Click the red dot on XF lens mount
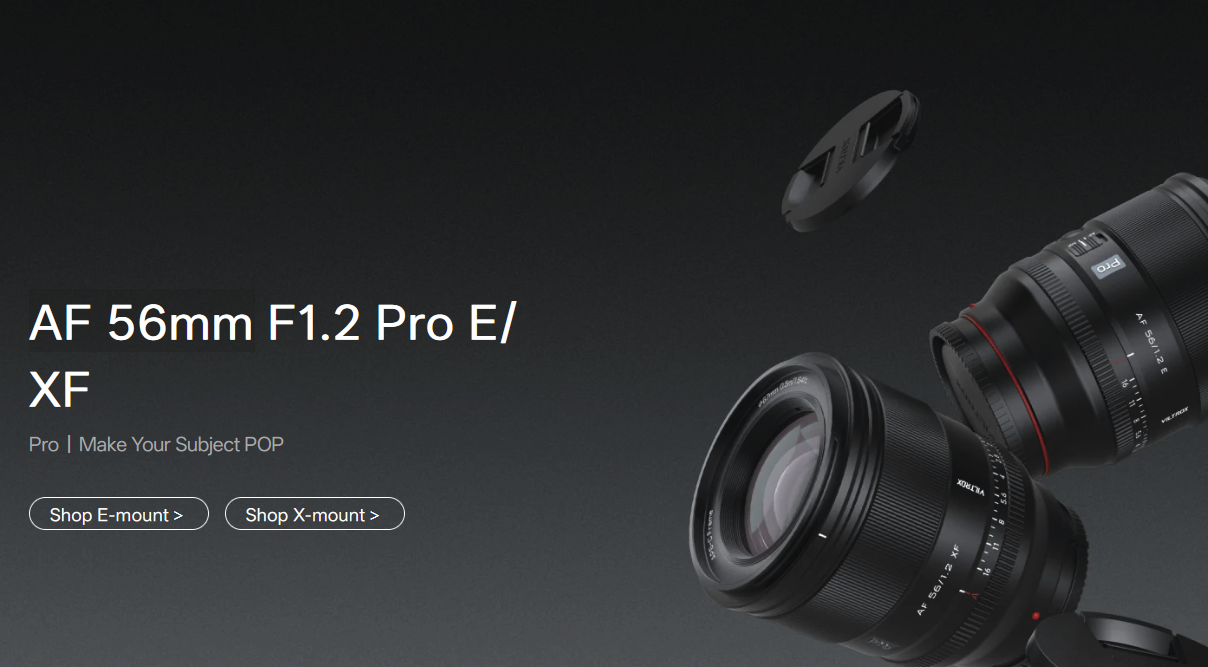1208x667 pixels. [1036, 616]
